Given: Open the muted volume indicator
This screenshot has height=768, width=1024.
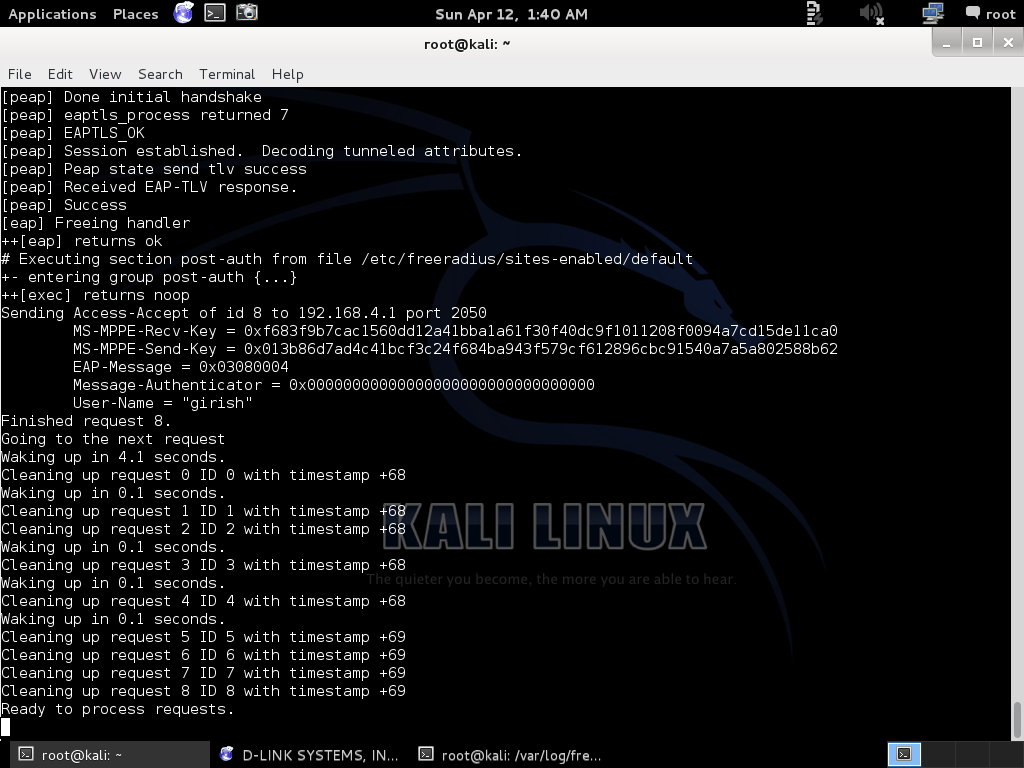Looking at the screenshot, I should (x=871, y=13).
